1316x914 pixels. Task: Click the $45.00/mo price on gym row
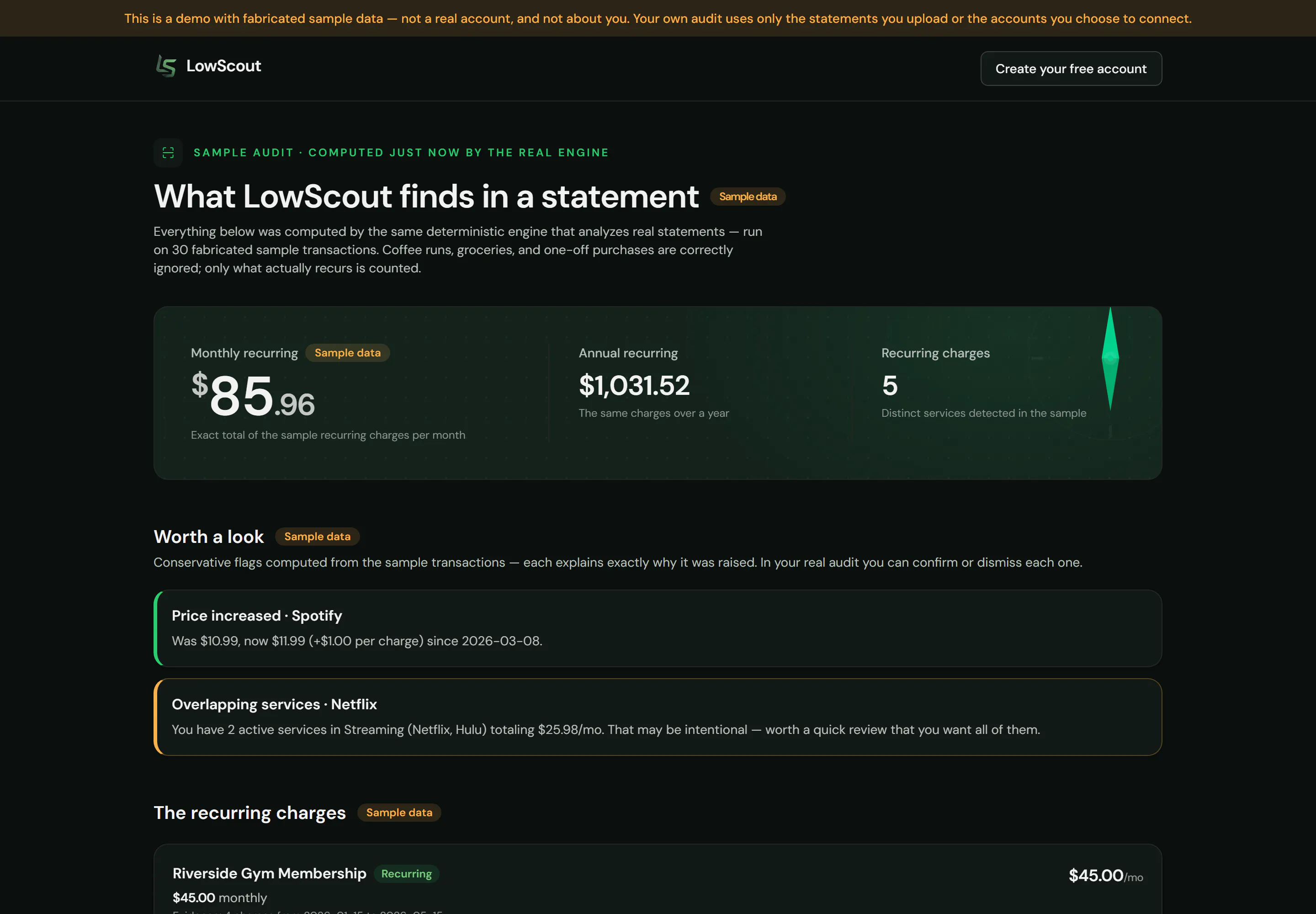(x=1105, y=876)
